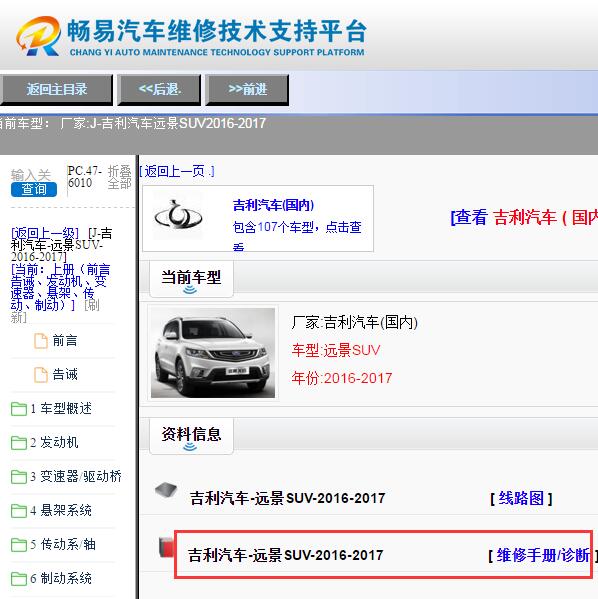Select the 前言 tree item text
The width and height of the screenshot is (598, 599).
pos(65,340)
